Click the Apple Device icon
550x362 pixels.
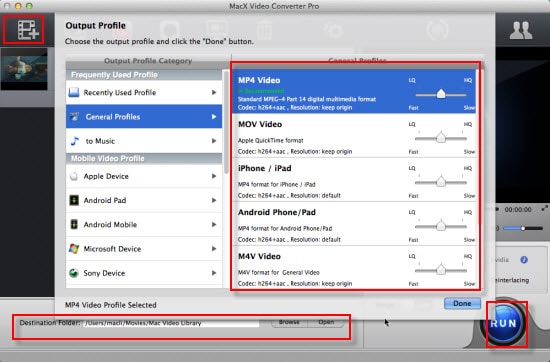click(74, 176)
